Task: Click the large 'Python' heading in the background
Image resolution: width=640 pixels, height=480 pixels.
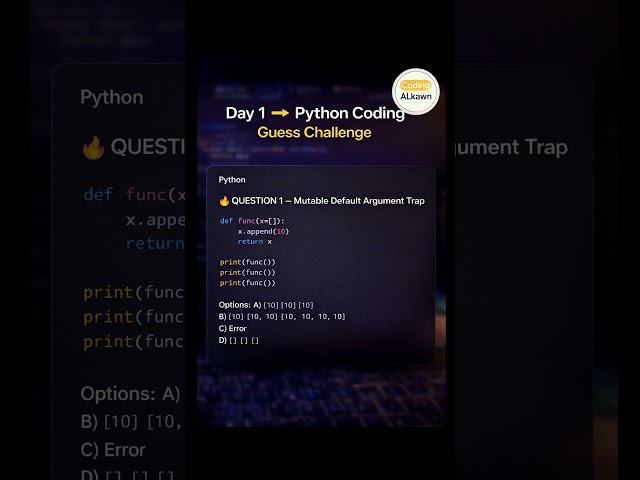Action: (x=112, y=98)
